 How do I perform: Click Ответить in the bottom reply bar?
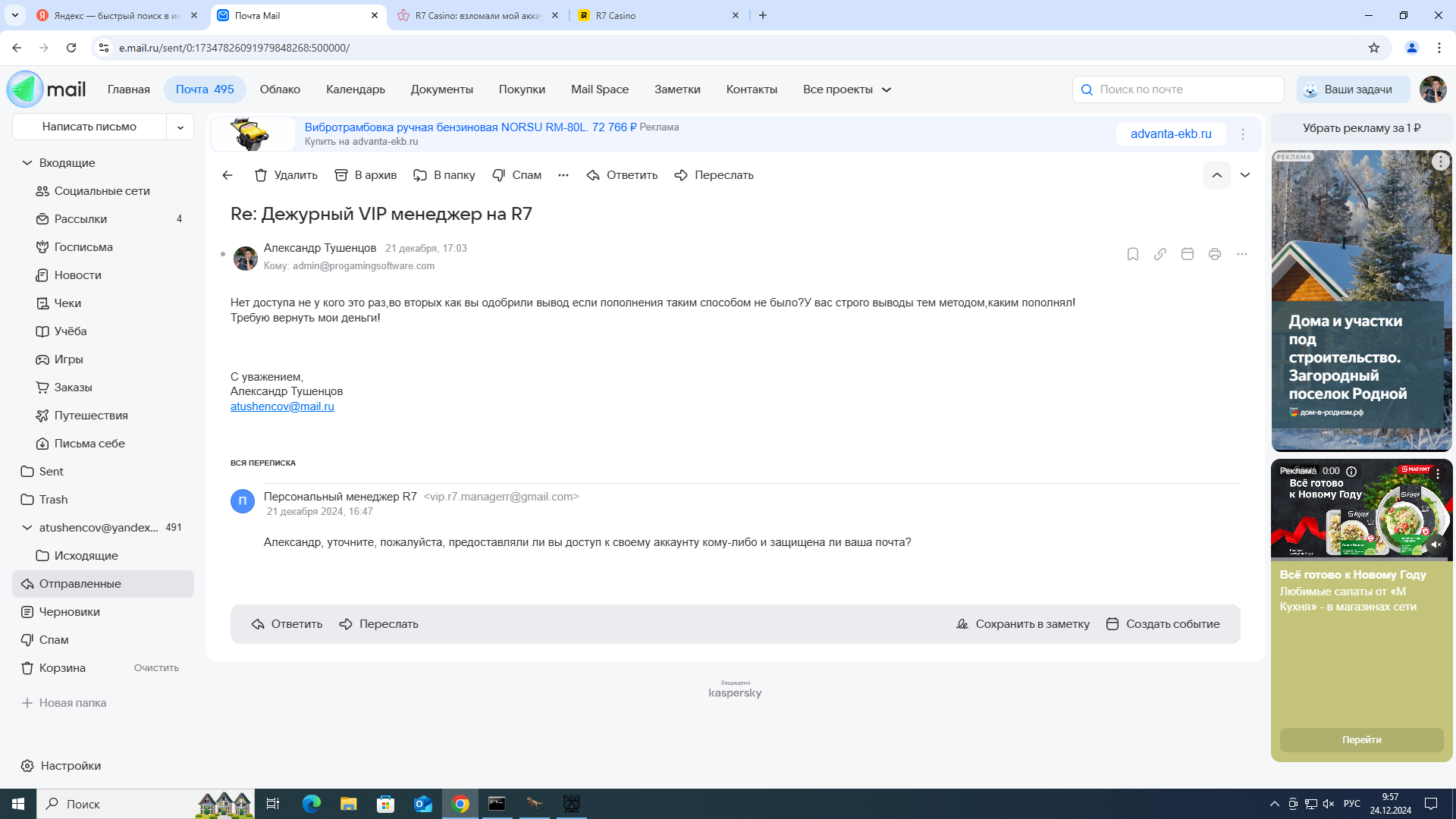click(x=287, y=624)
